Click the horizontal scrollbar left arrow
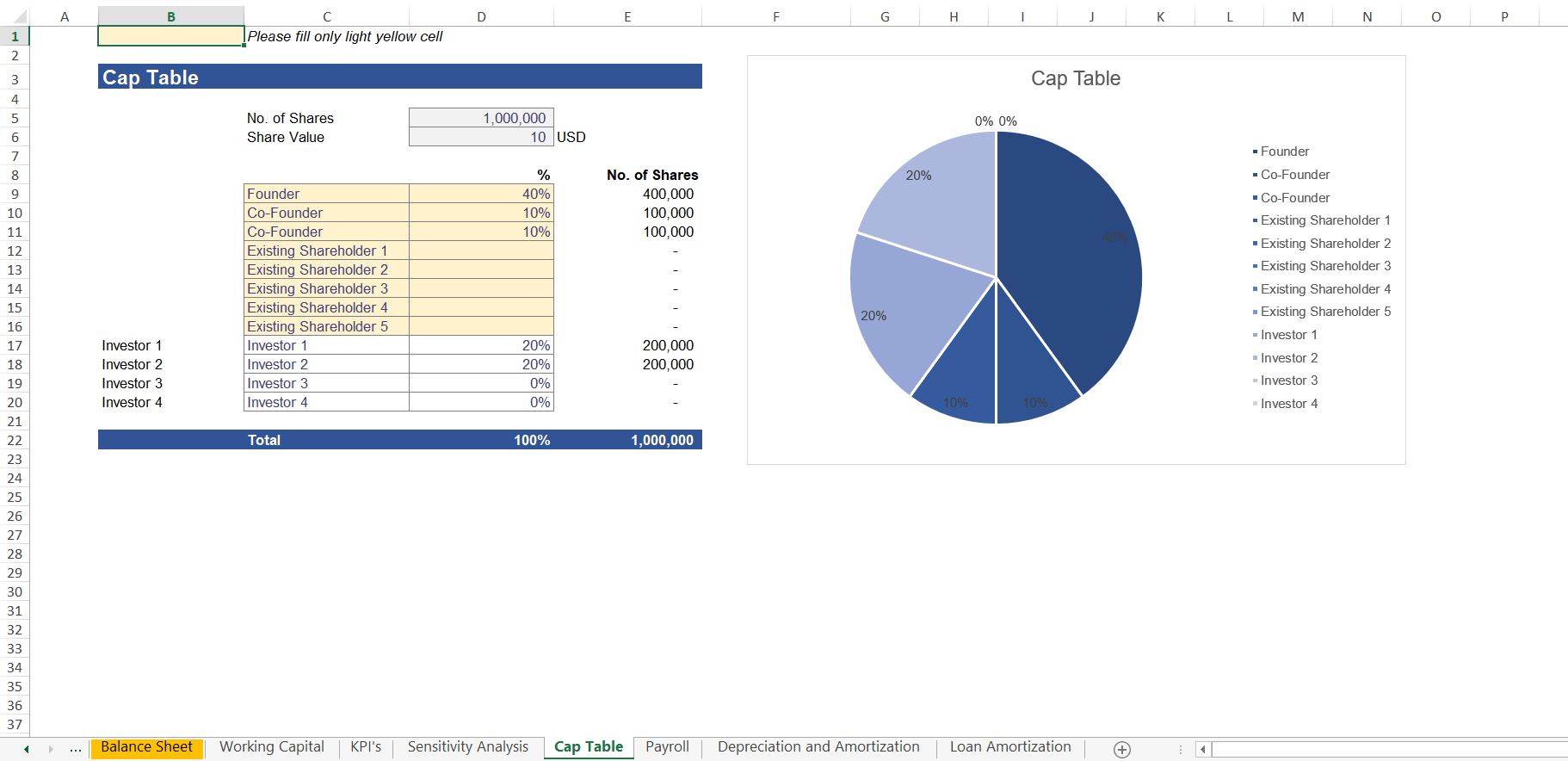 tap(1203, 749)
